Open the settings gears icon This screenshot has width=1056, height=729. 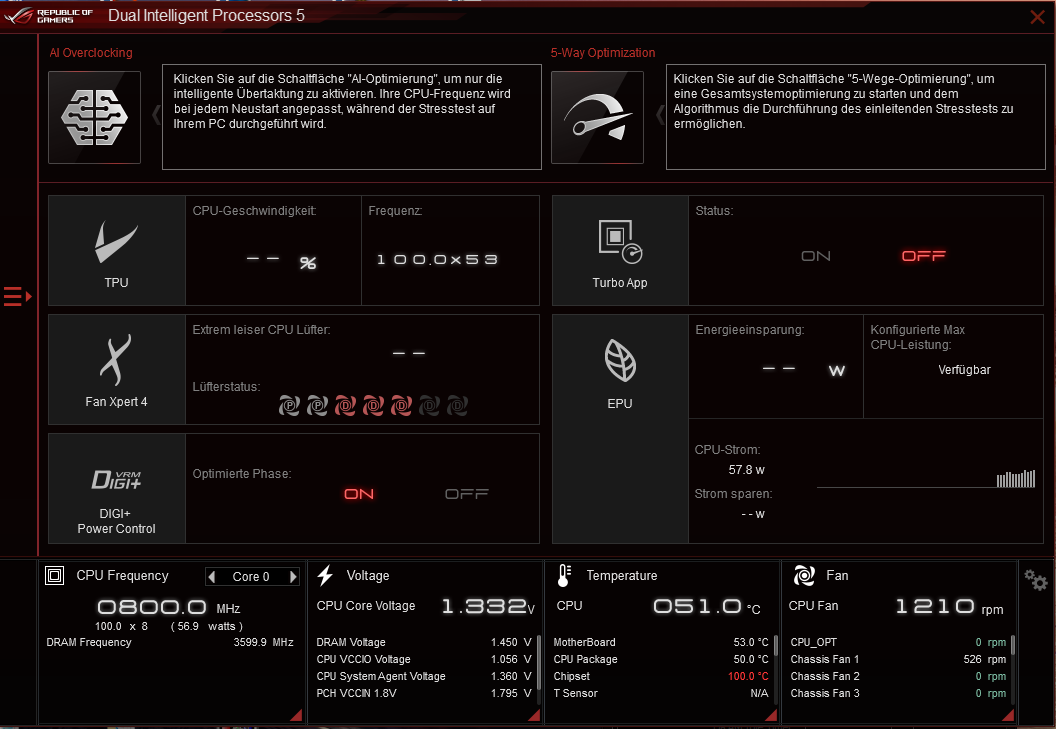[1036, 579]
